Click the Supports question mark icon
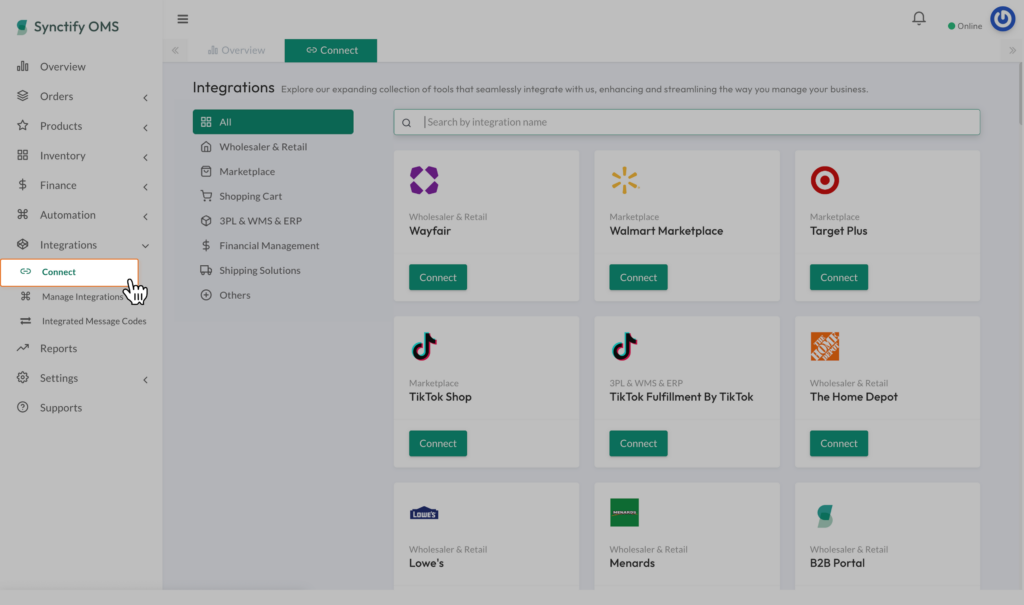Screen dimensions: 1024x605 point(23,407)
